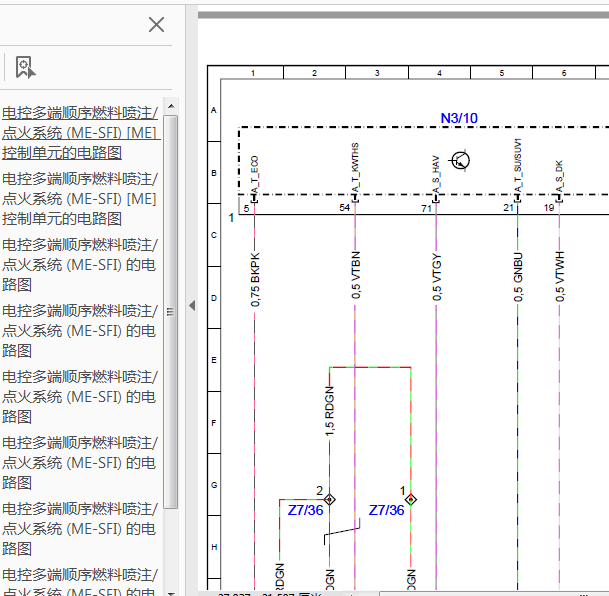The width and height of the screenshot is (609, 596).
Task: Click the A_T_SUSUV1 signal label
Action: [x=518, y=165]
